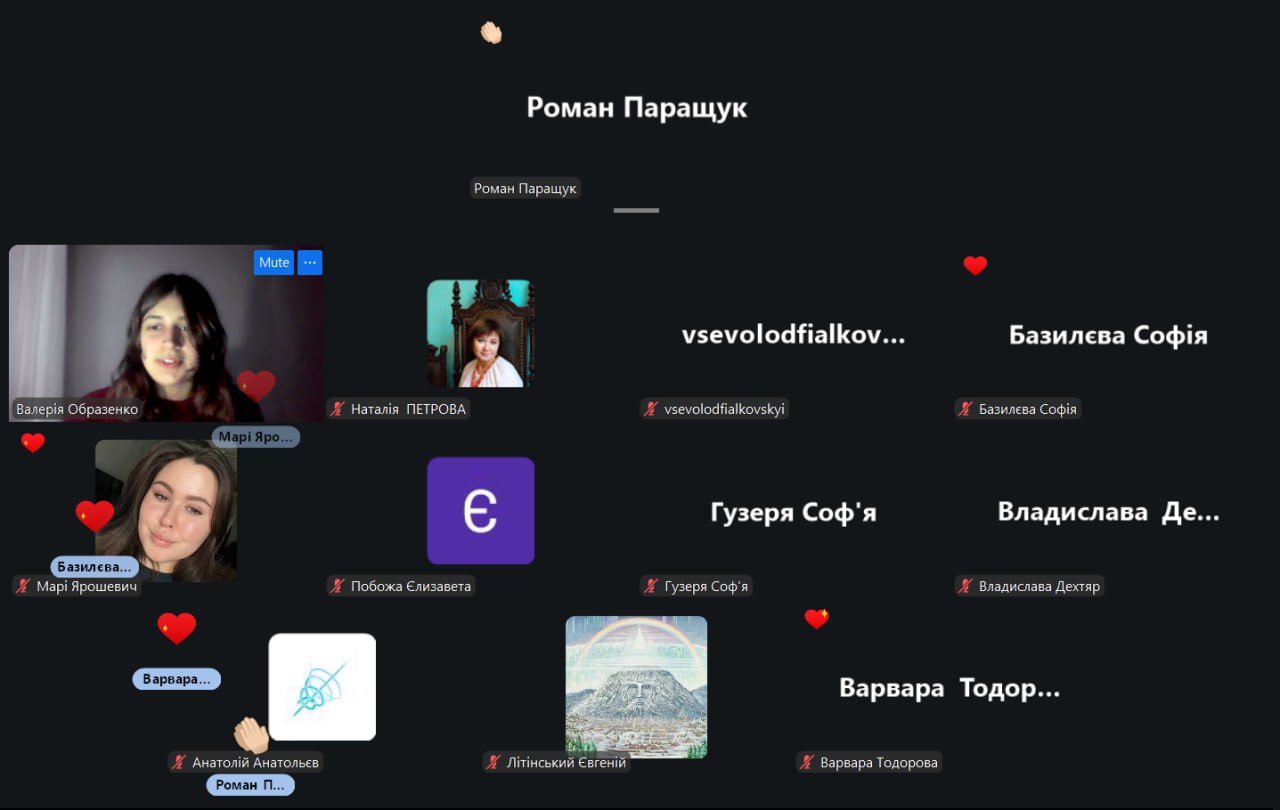Click the Варвара Тодор... participant tile name
Image resolution: width=1280 pixels, height=810 pixels.
[949, 689]
